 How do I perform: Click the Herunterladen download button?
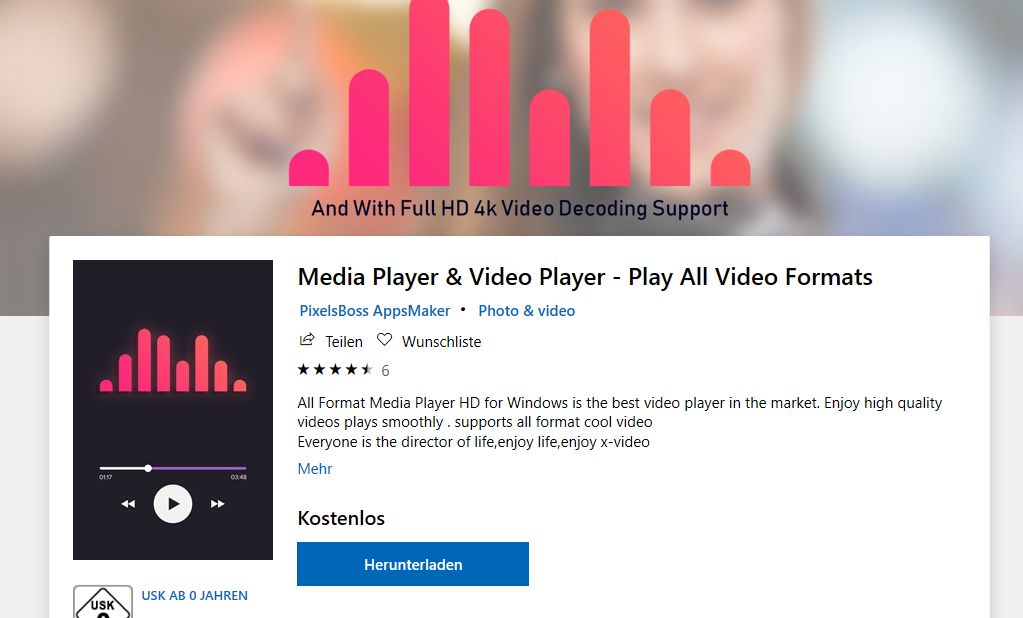[x=413, y=564]
